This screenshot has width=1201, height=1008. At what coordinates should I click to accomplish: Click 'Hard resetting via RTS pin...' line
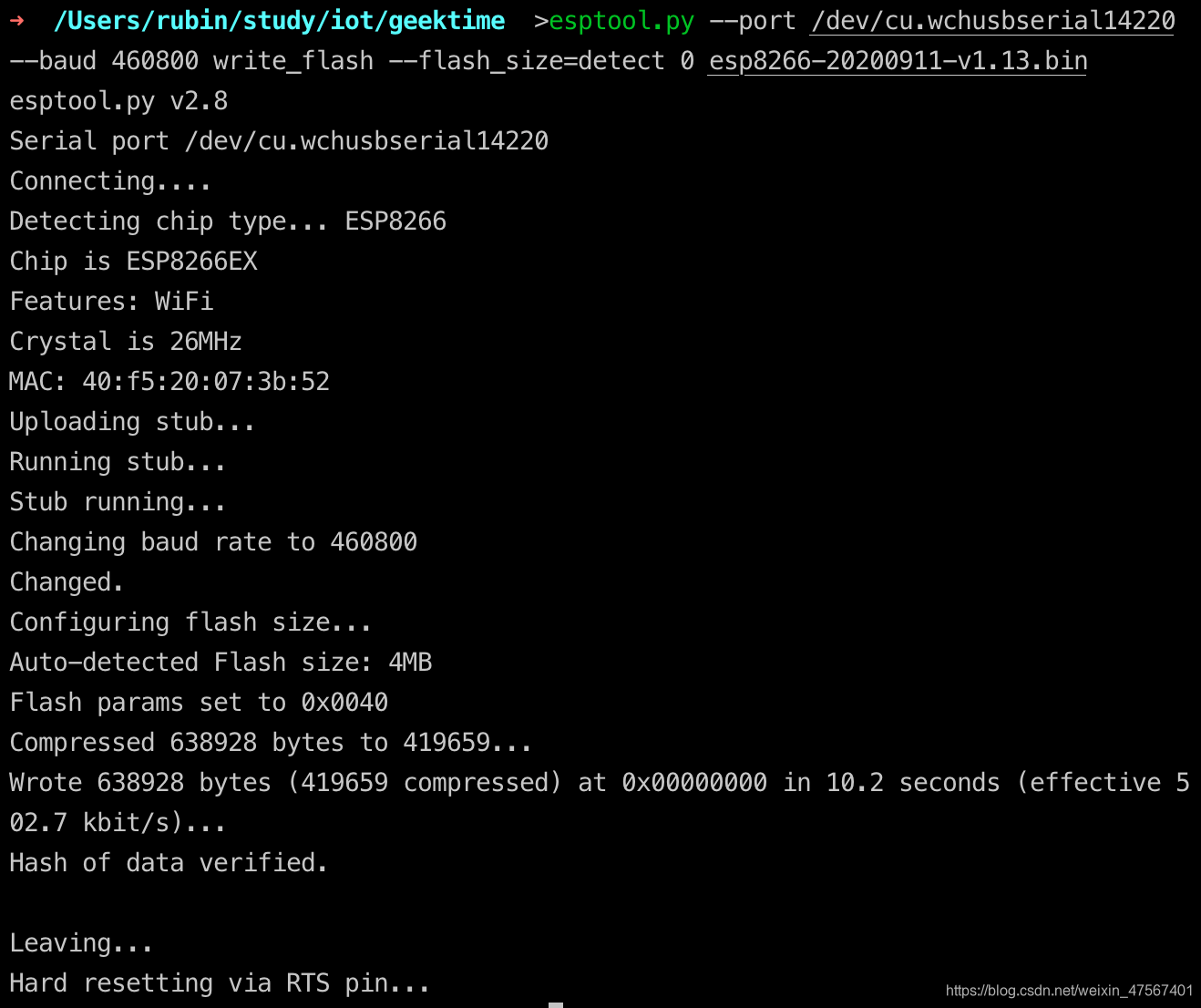pyautogui.click(x=220, y=983)
